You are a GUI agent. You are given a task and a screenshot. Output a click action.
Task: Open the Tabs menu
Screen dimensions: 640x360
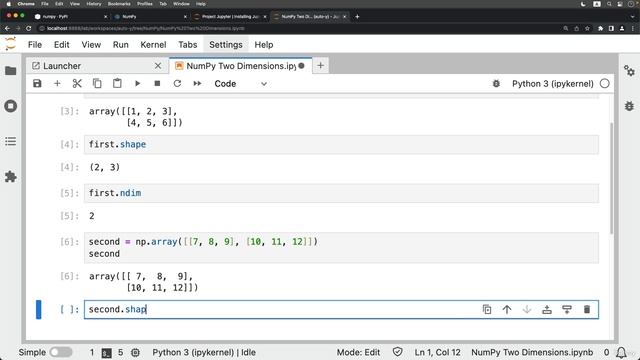[188, 45]
